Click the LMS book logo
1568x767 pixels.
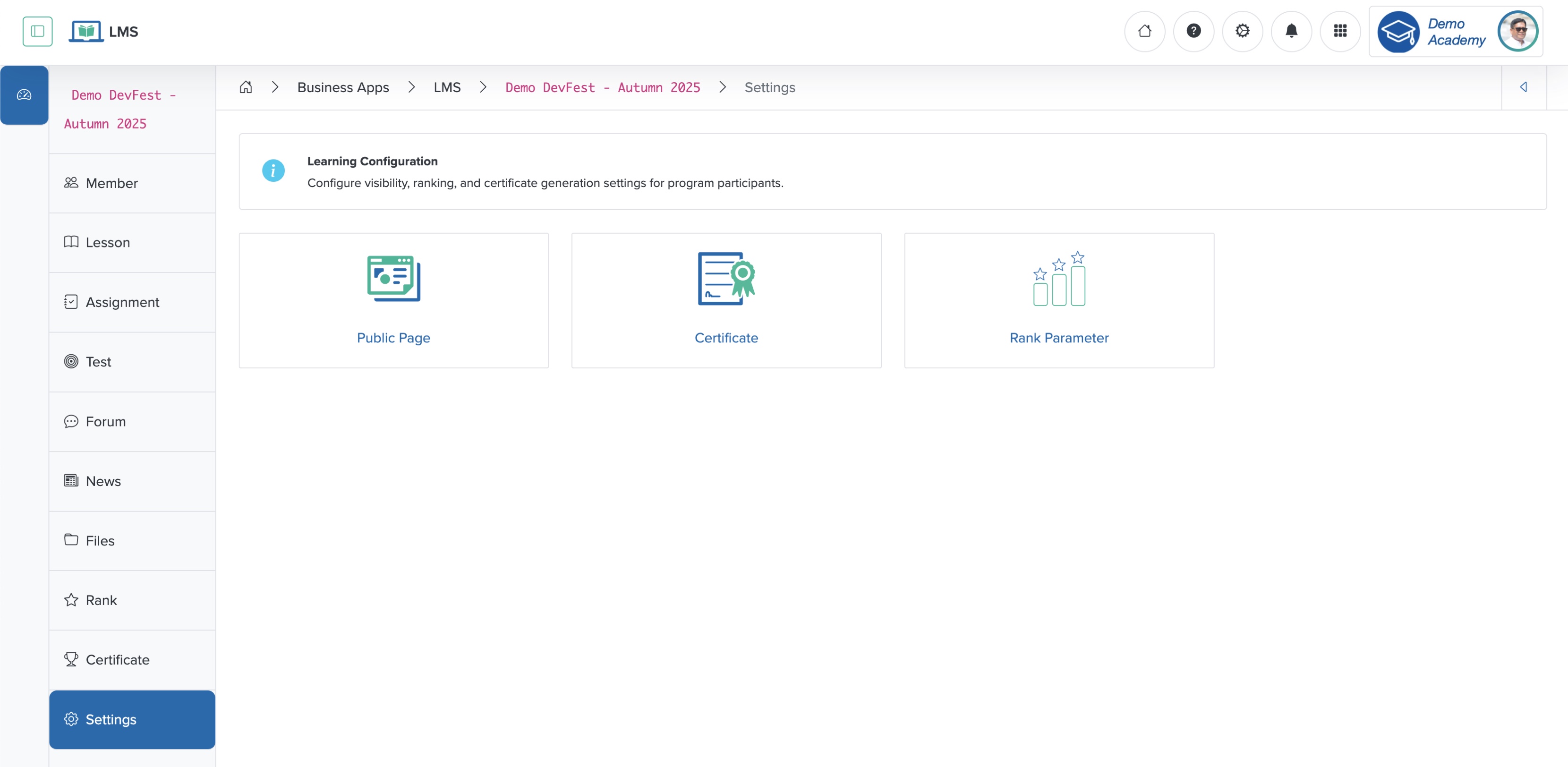86,31
